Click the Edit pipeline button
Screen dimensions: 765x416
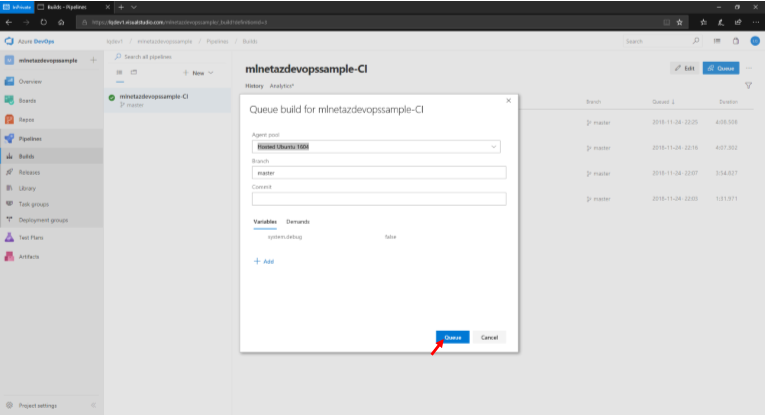684,68
